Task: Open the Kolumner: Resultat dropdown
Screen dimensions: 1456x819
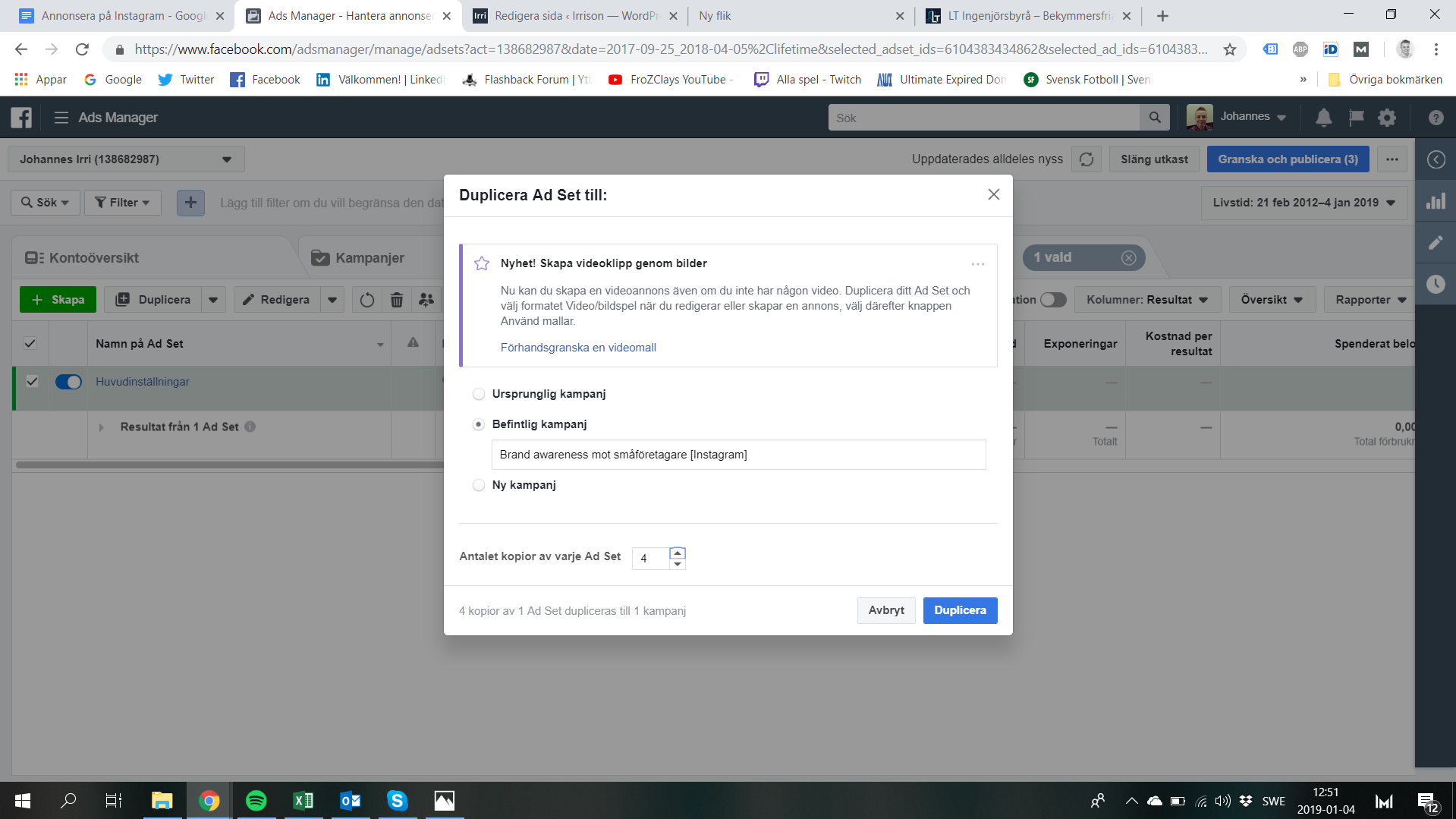Action: click(1146, 300)
